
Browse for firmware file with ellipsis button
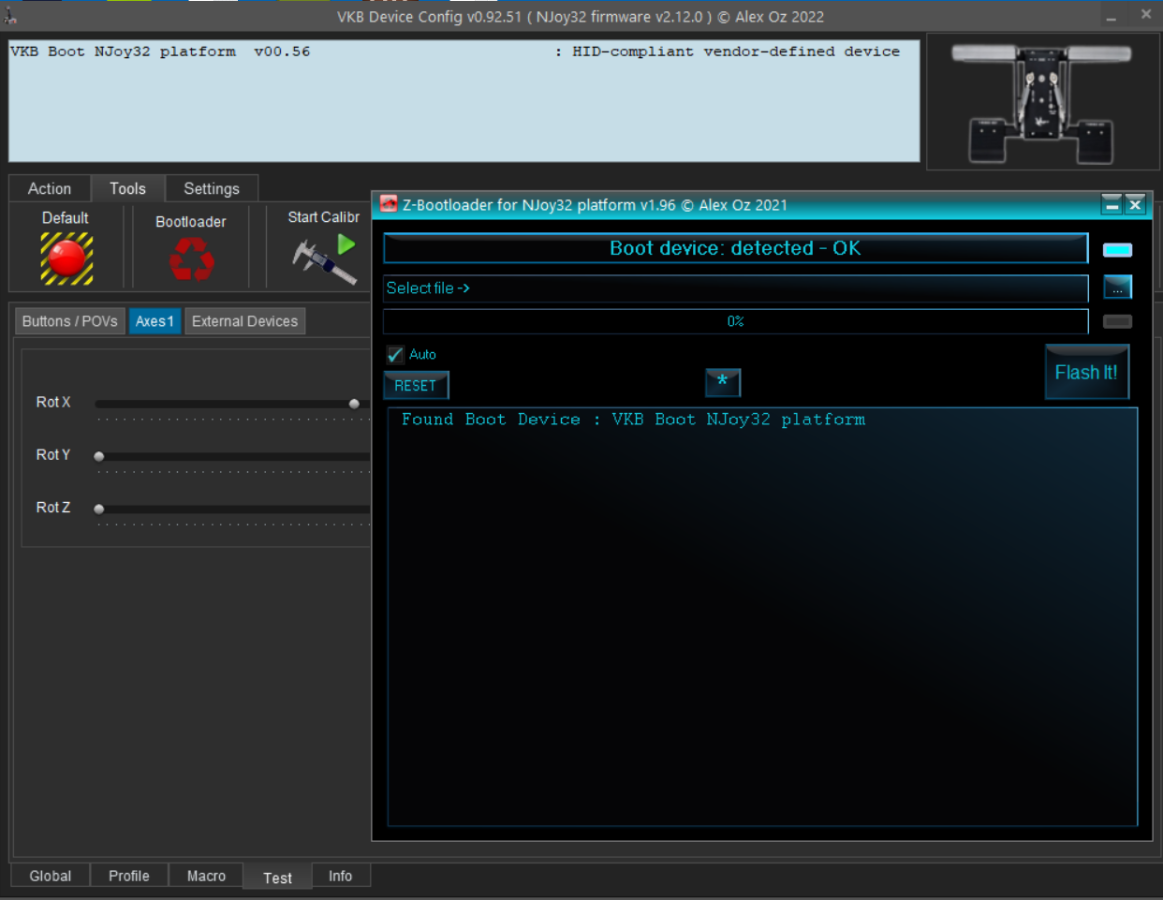coord(1117,287)
